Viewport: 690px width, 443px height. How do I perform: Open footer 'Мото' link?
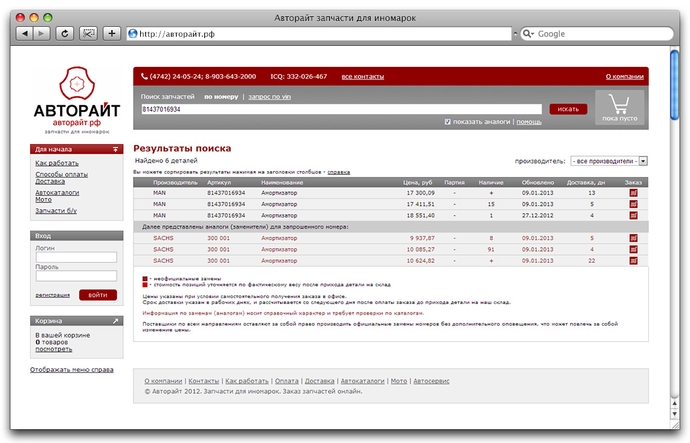pos(399,381)
